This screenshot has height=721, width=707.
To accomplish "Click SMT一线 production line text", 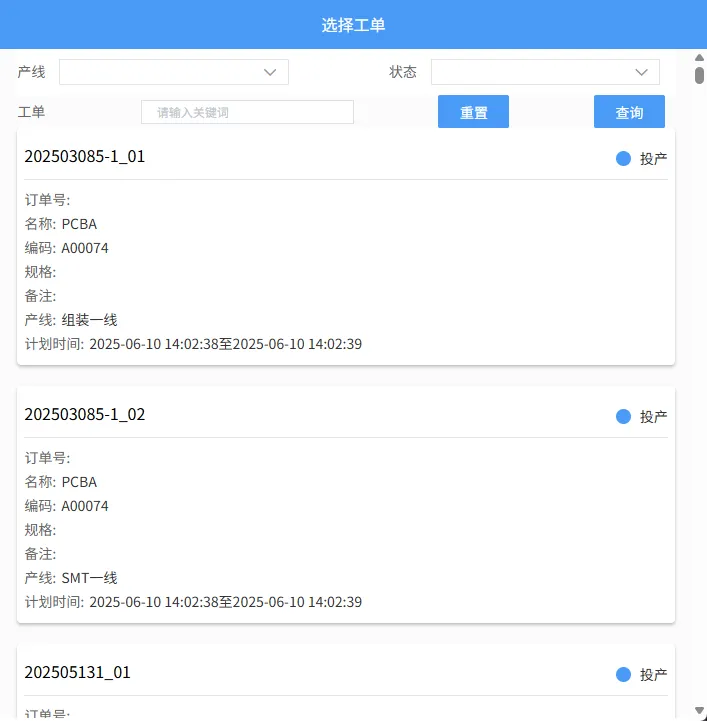I will tap(90, 578).
